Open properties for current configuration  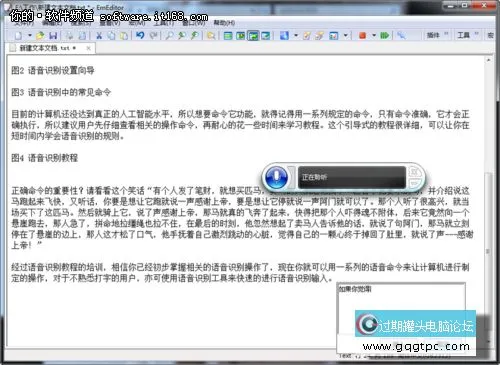(x=307, y=35)
